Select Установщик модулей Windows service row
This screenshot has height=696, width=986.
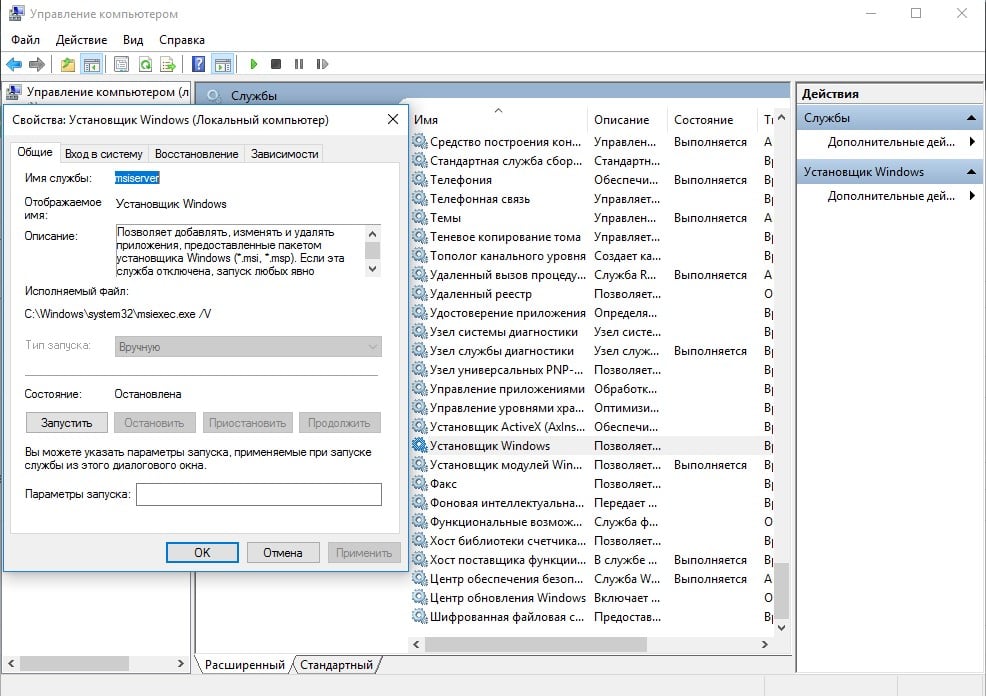[x=592, y=465]
